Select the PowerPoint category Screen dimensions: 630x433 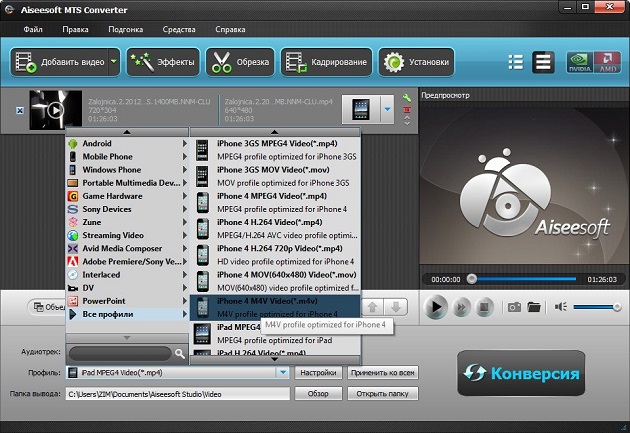pyautogui.click(x=127, y=301)
